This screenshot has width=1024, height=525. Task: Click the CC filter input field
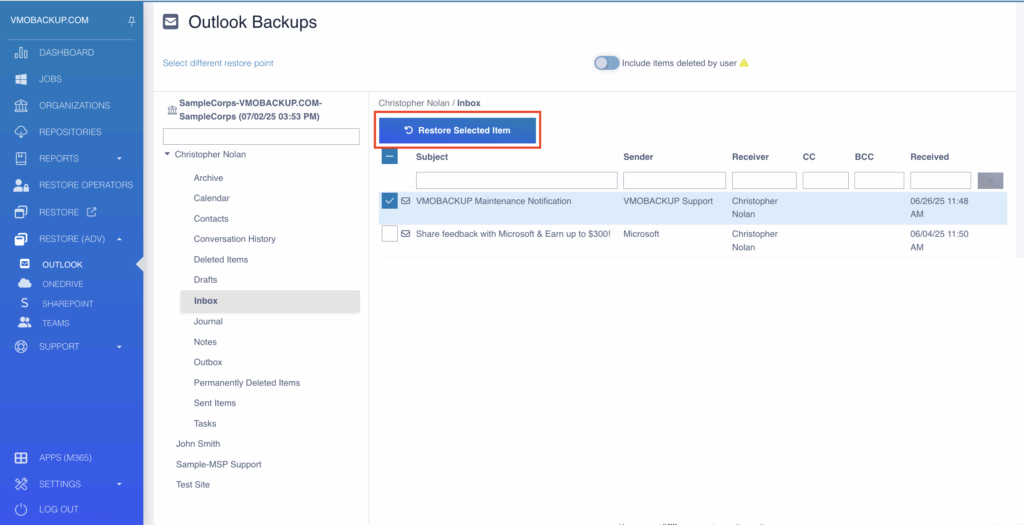coord(825,180)
